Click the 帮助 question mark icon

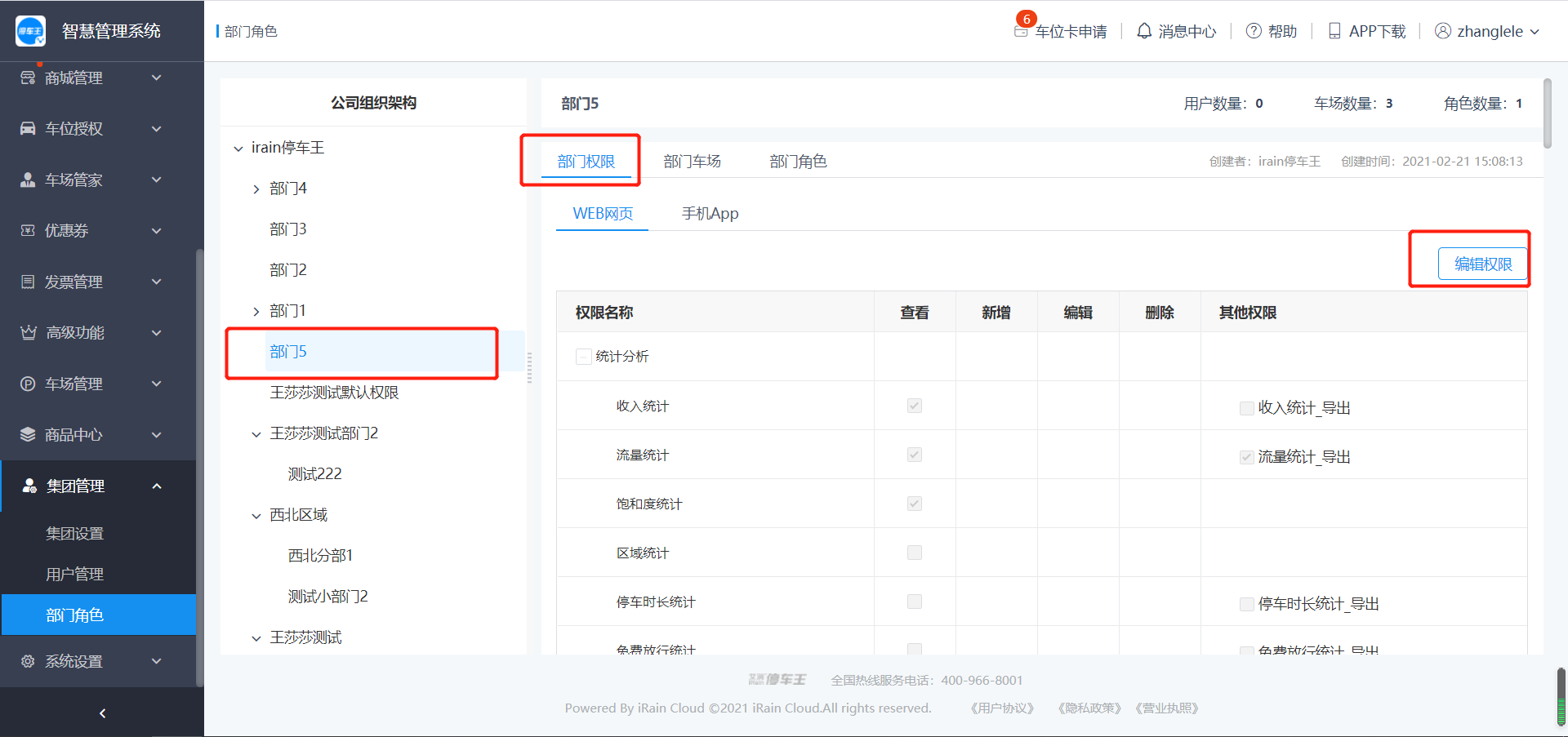[x=1254, y=31]
